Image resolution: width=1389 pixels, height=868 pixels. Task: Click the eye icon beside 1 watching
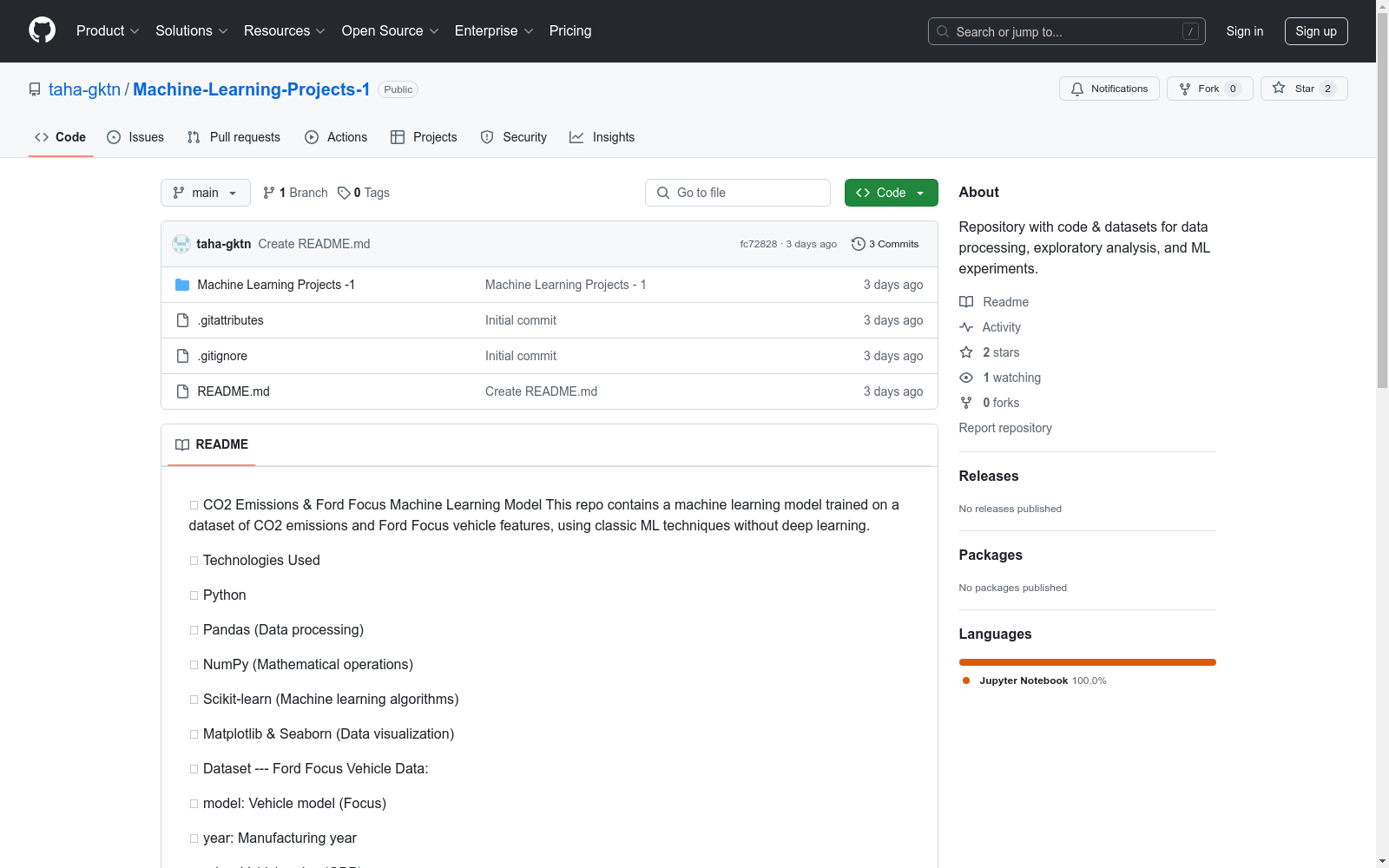coord(966,378)
